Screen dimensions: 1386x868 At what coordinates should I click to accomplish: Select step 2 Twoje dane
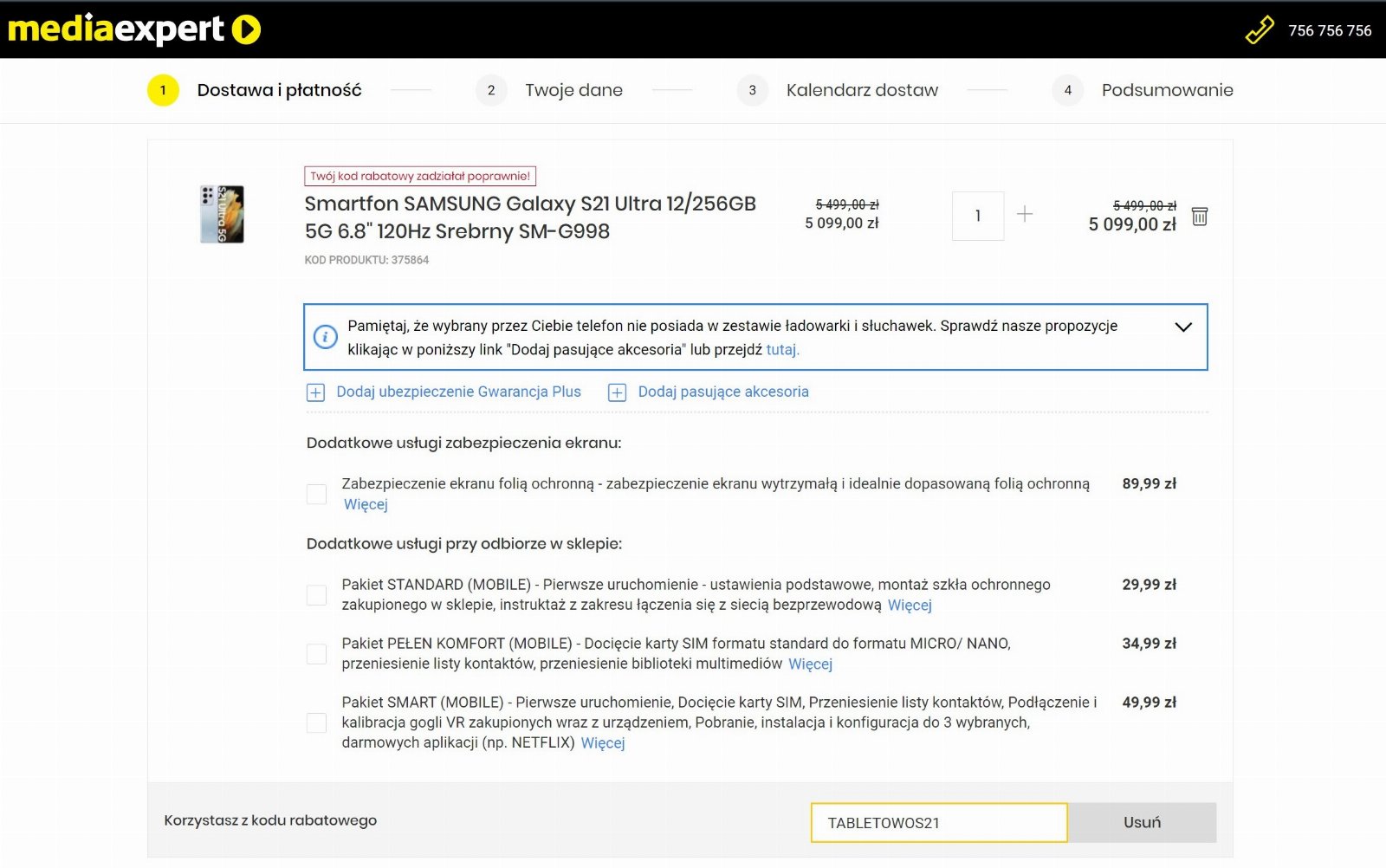point(549,90)
